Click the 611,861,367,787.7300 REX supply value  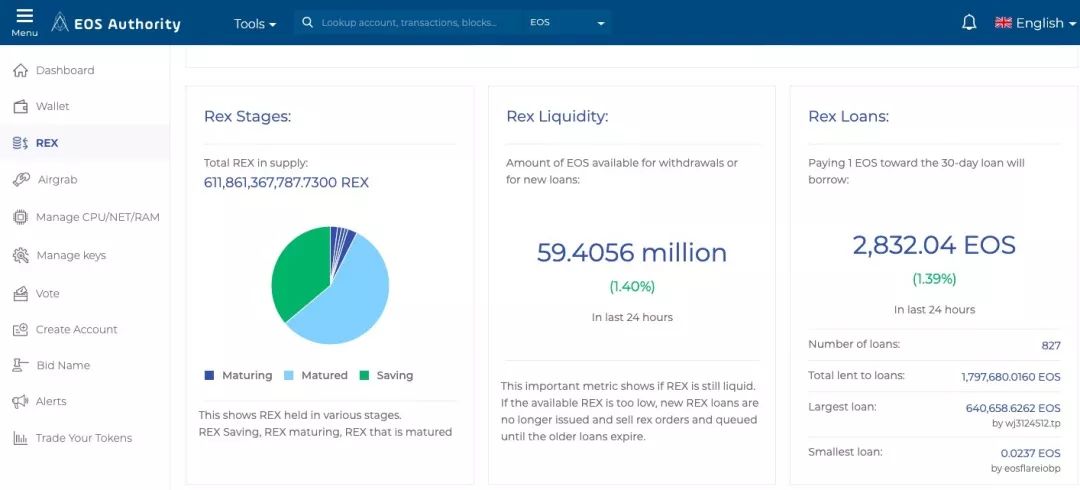(286, 183)
